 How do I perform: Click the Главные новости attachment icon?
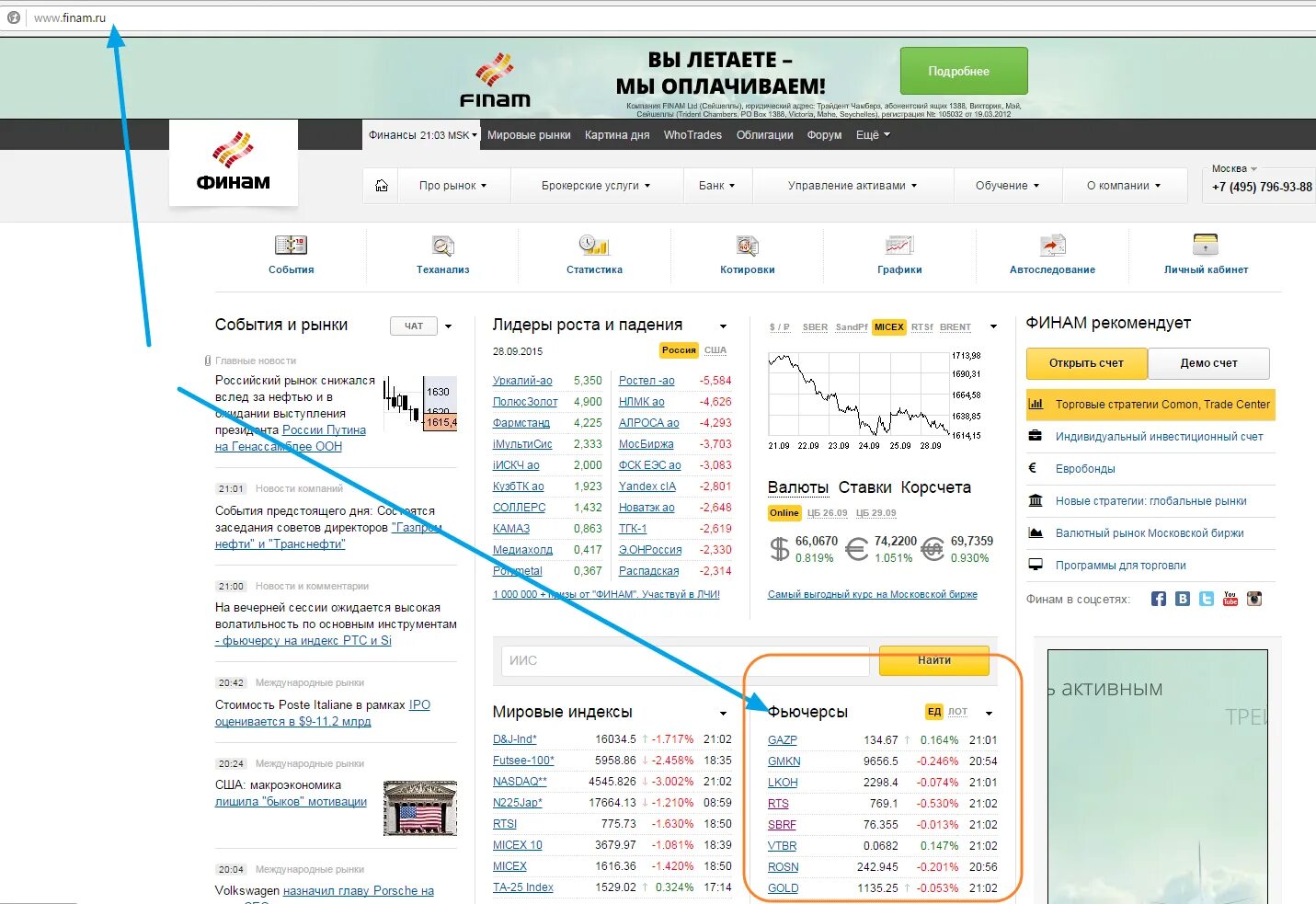click(x=208, y=360)
